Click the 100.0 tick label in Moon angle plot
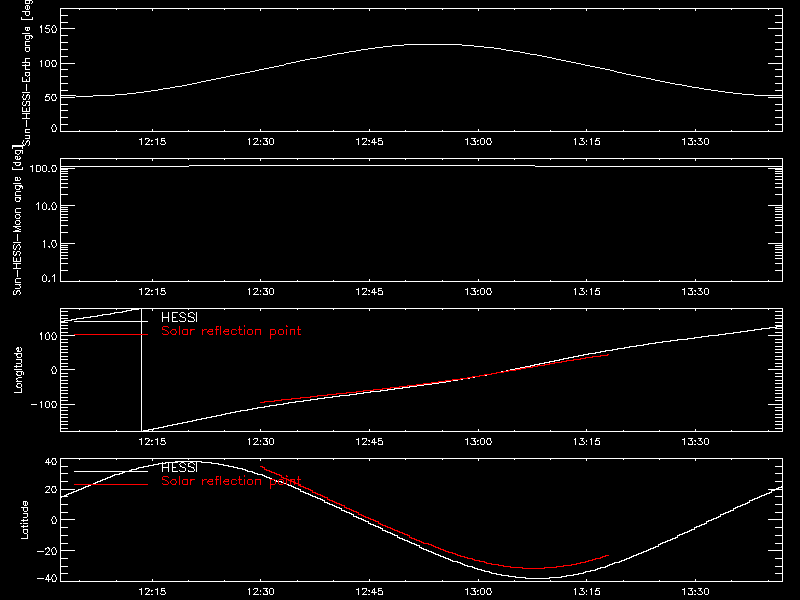 click(x=43, y=168)
